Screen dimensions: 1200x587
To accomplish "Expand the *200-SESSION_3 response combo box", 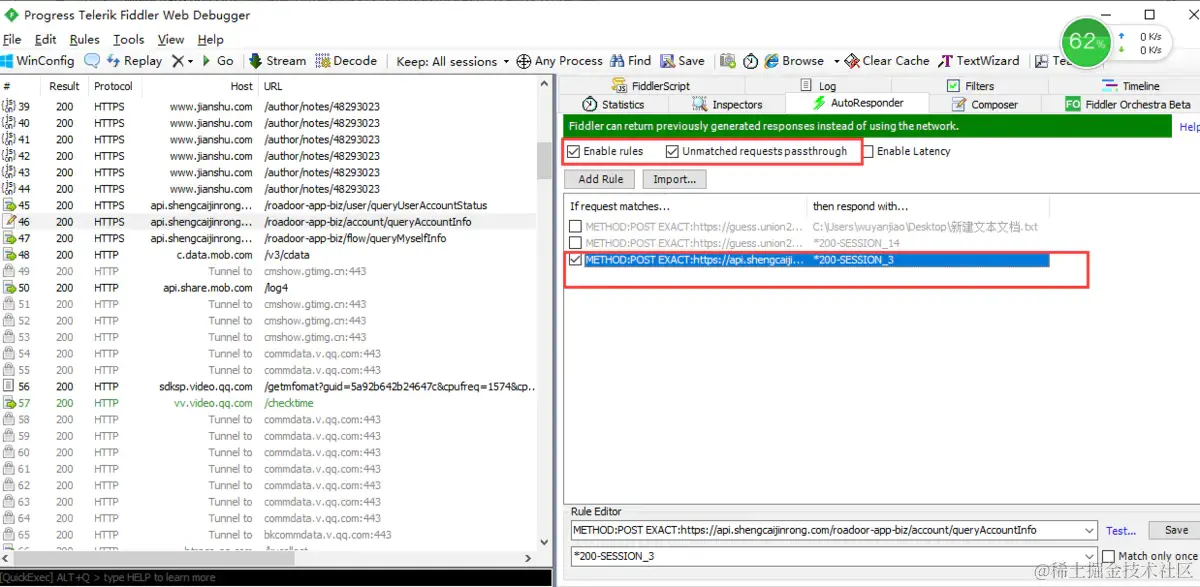I will pos(1089,556).
